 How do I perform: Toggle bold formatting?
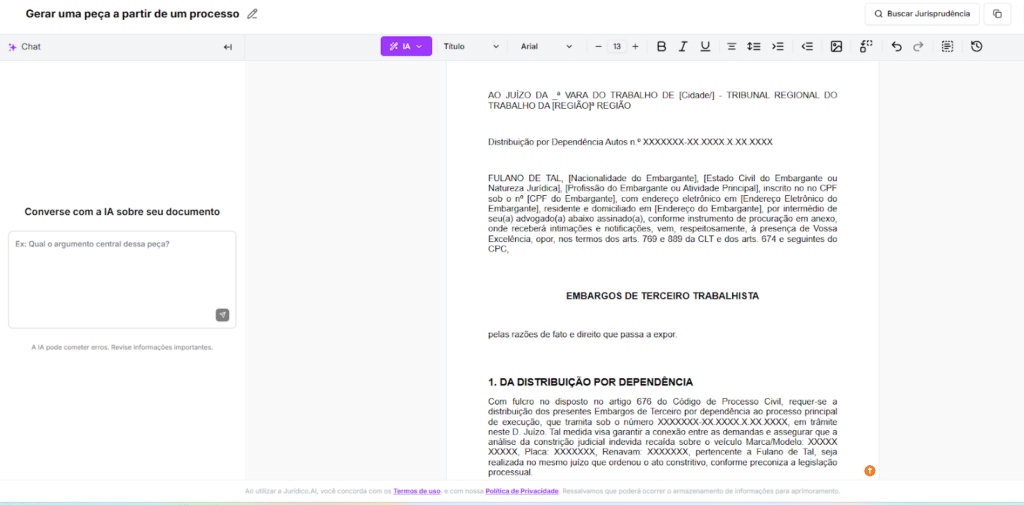(x=662, y=46)
